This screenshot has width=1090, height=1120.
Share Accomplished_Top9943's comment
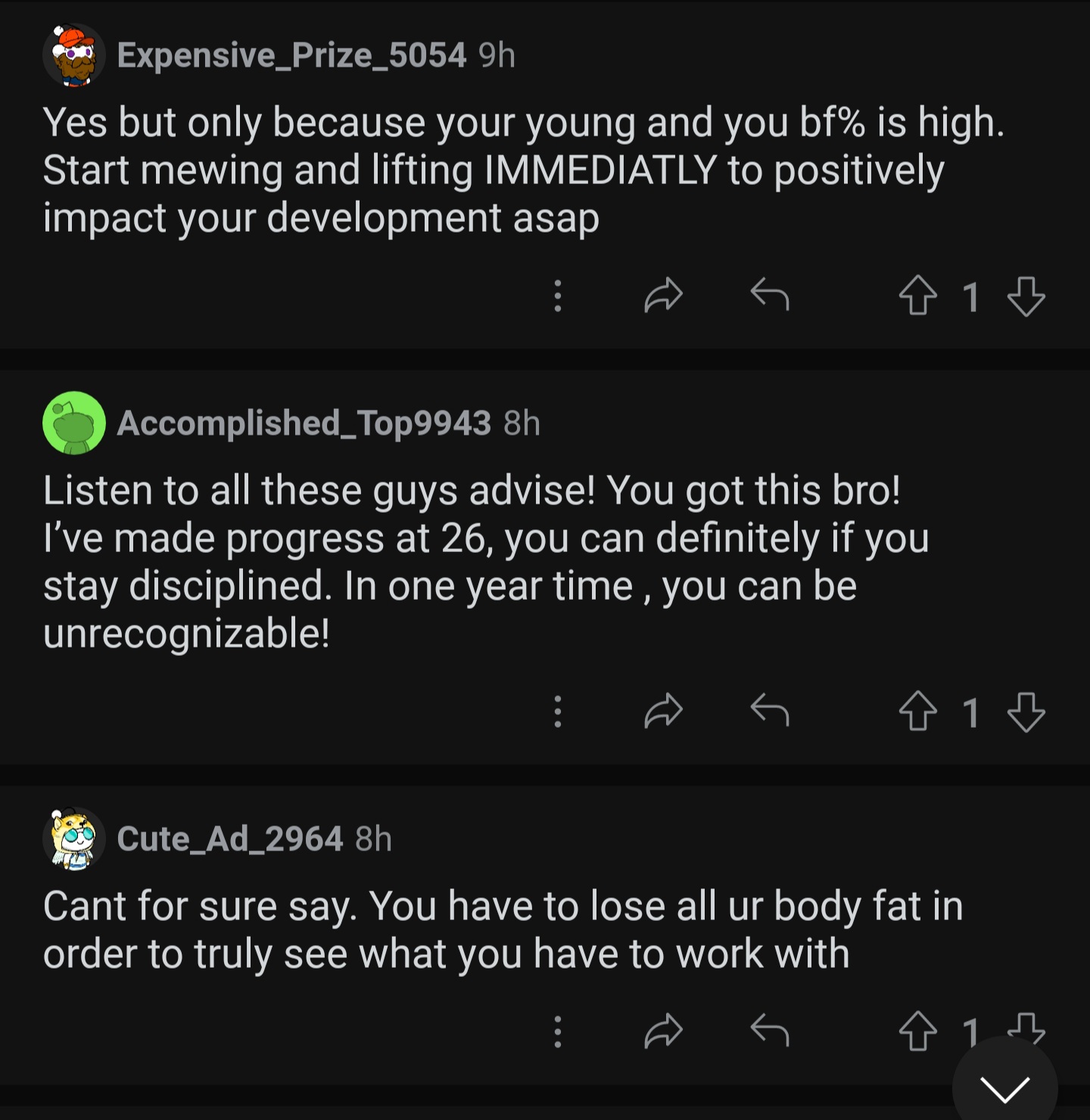pos(663,711)
